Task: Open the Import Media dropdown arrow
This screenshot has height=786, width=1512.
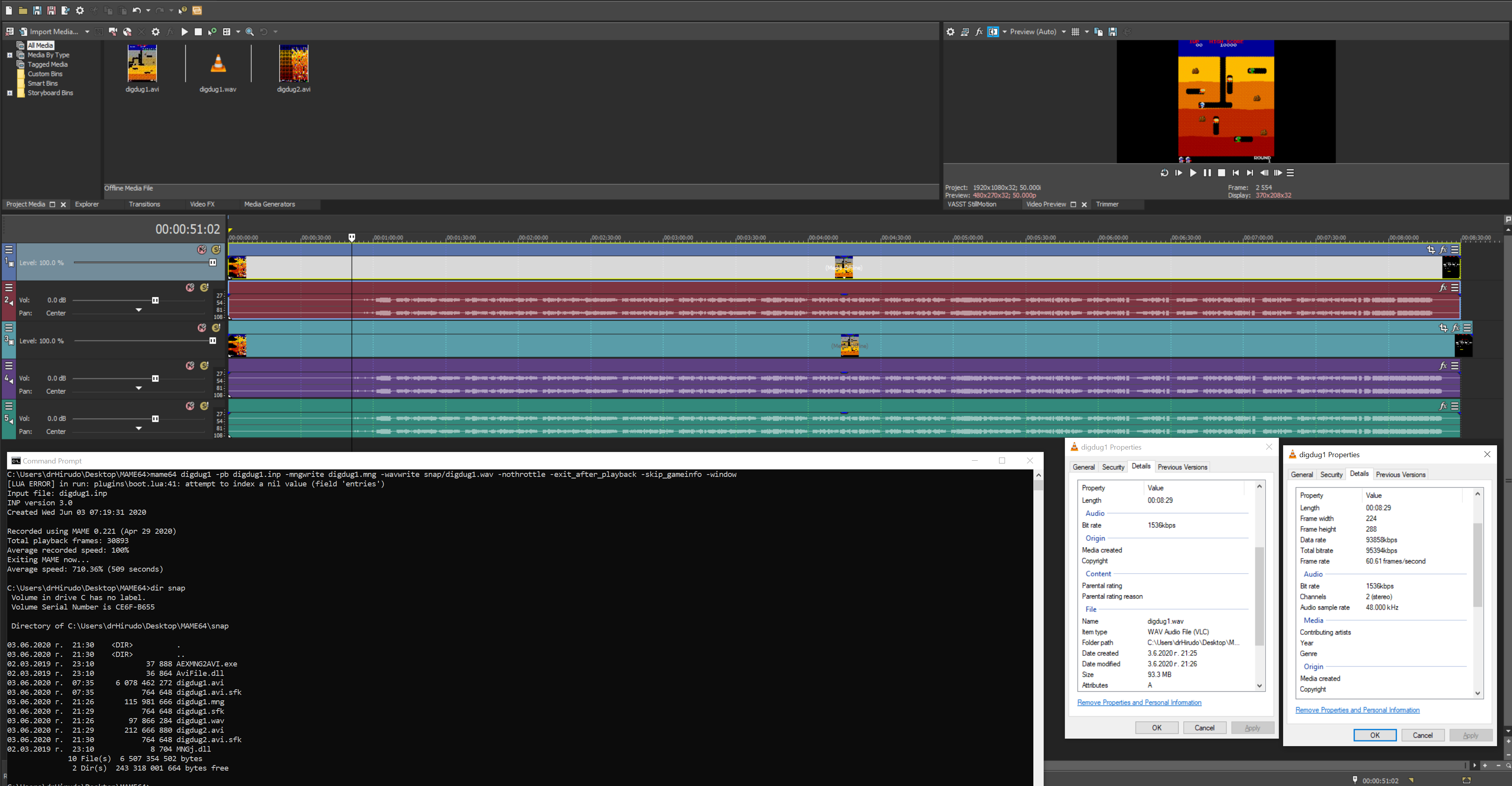Action: click(87, 32)
